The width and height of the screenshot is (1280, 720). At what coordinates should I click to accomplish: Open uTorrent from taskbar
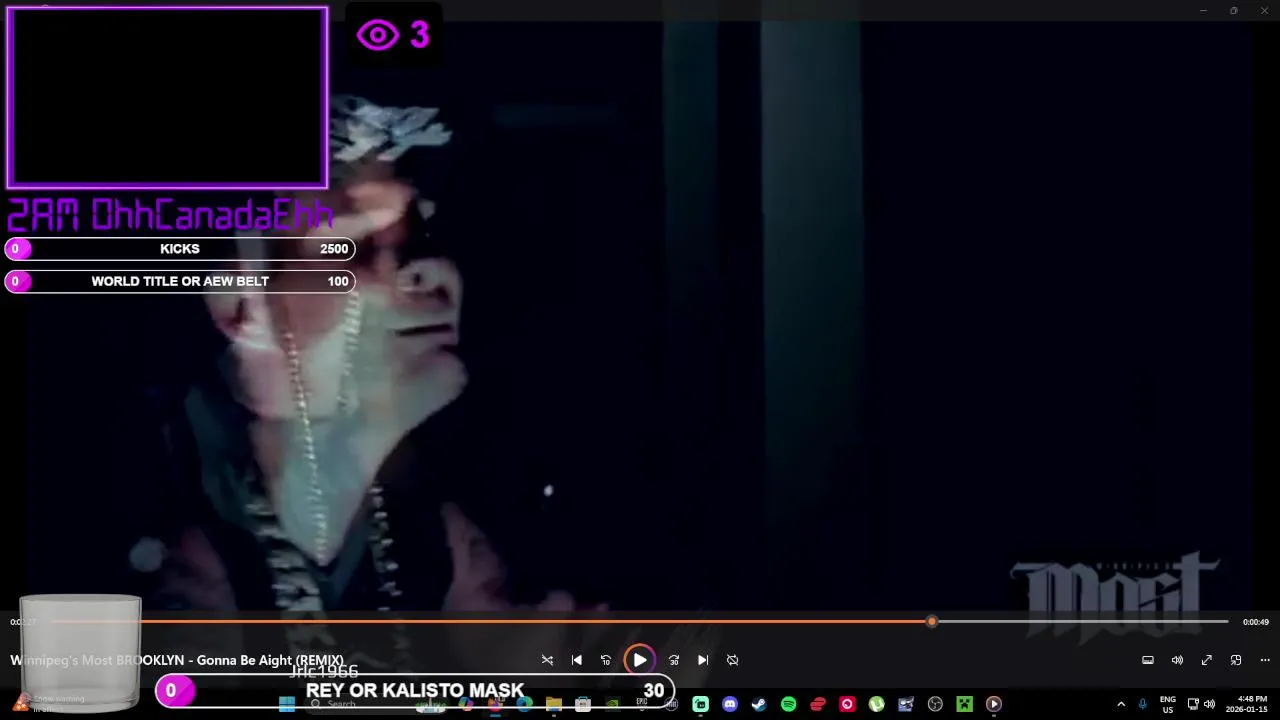(x=876, y=704)
